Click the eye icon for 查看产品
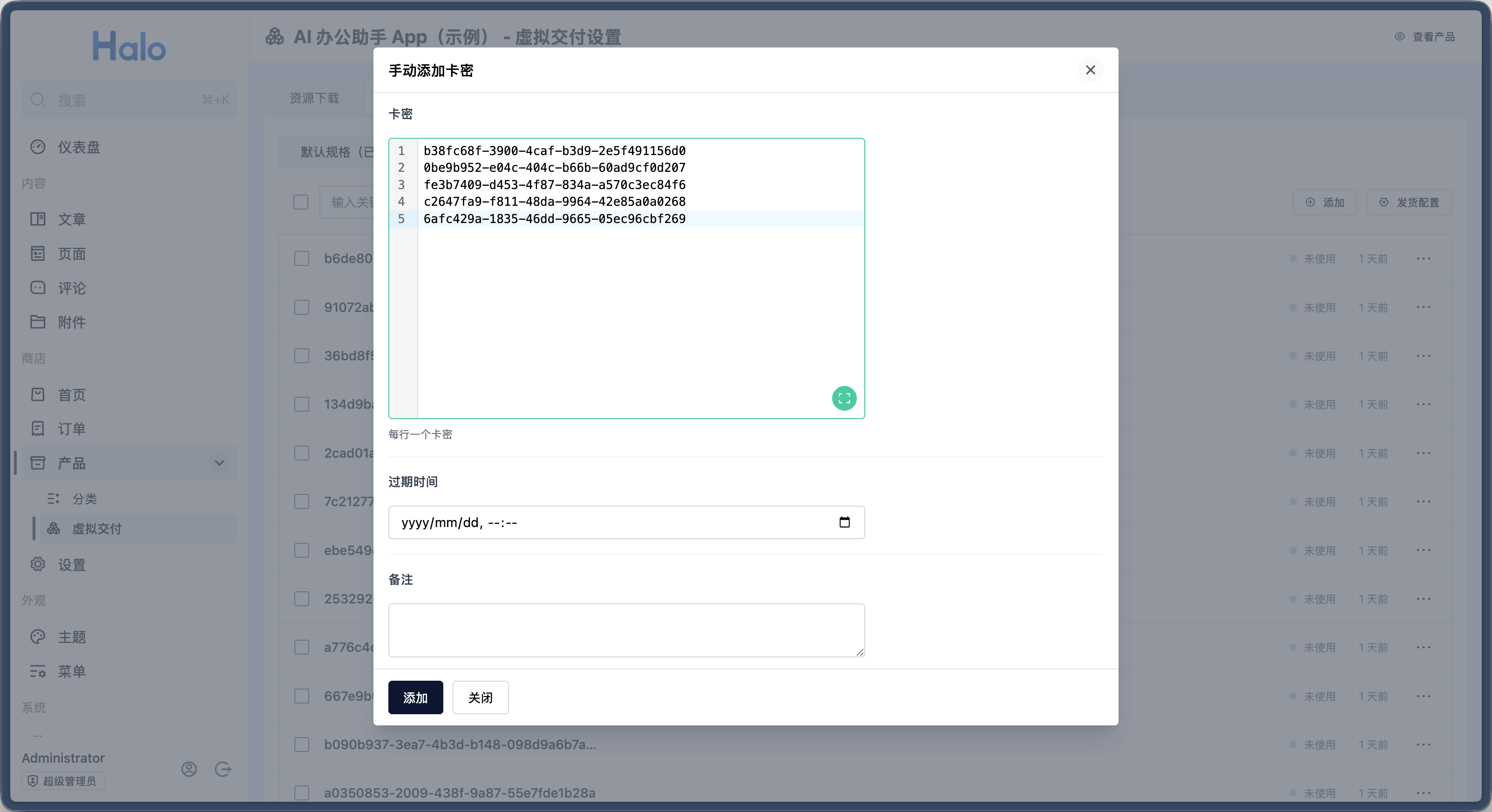This screenshot has height=812, width=1492. [x=1399, y=36]
